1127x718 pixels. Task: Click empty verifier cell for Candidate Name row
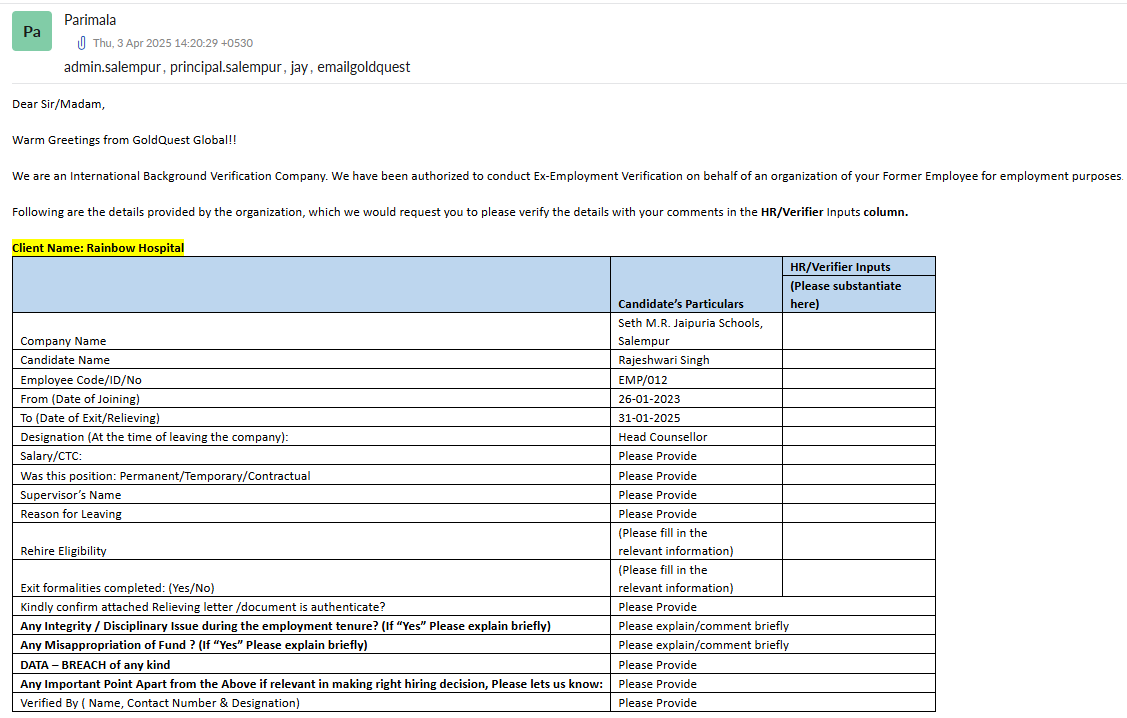[858, 360]
